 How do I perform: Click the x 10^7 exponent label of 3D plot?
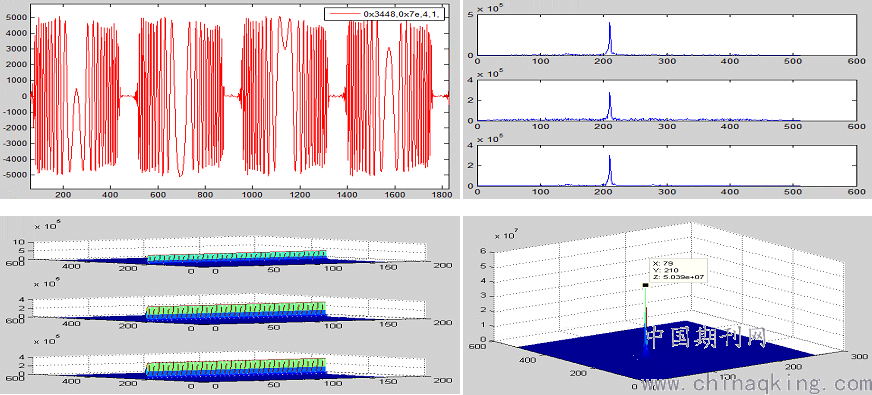point(507,235)
